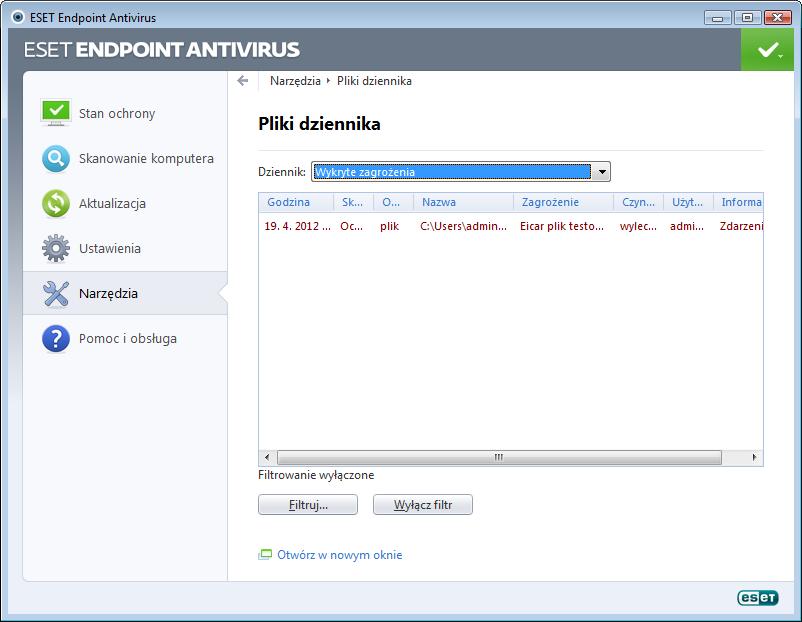802x622 pixels.
Task: Select Narzędzia in the sidebar
Action: (125, 293)
